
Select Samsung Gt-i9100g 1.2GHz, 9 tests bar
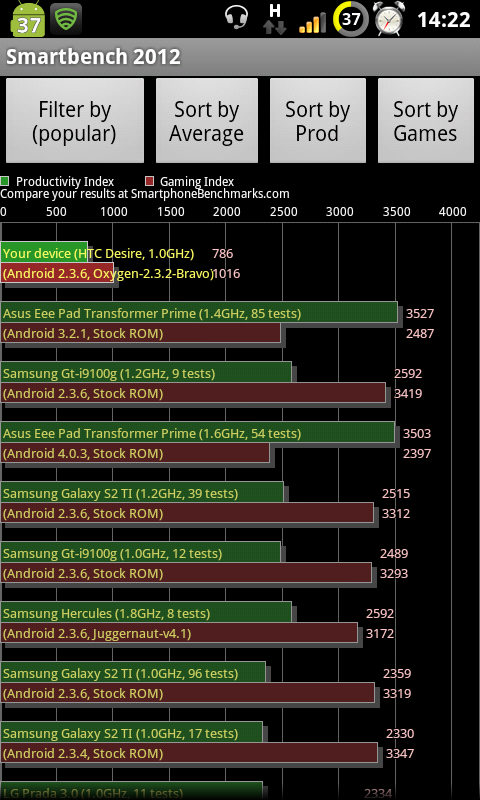[x=146, y=373]
